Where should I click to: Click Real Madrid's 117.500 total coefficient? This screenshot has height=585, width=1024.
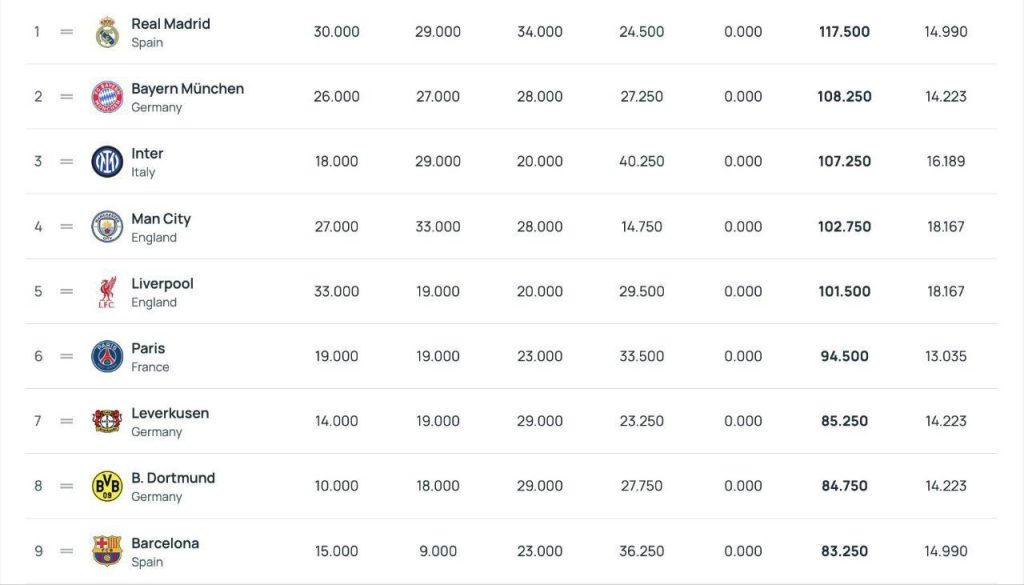point(844,32)
